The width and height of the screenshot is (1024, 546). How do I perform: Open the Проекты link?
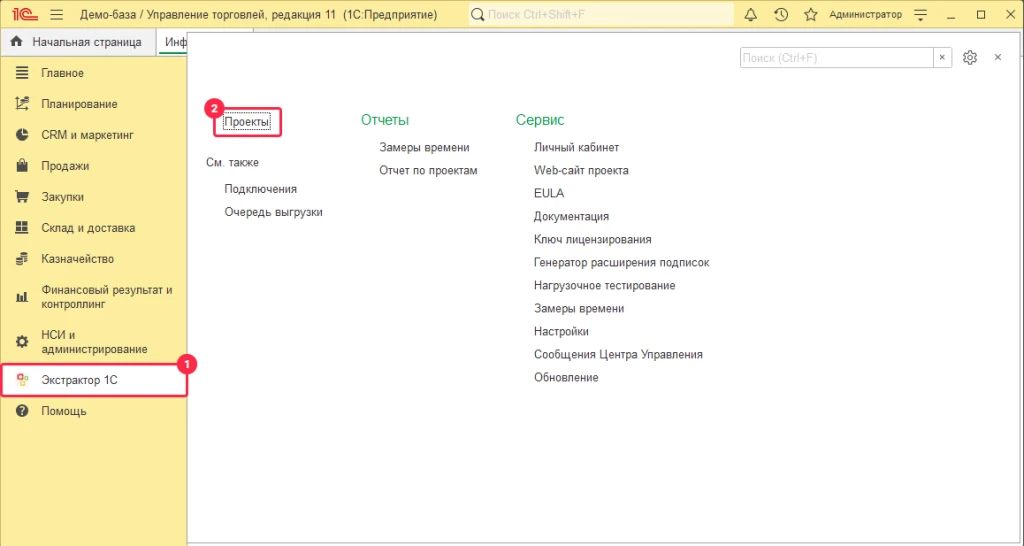[247, 122]
